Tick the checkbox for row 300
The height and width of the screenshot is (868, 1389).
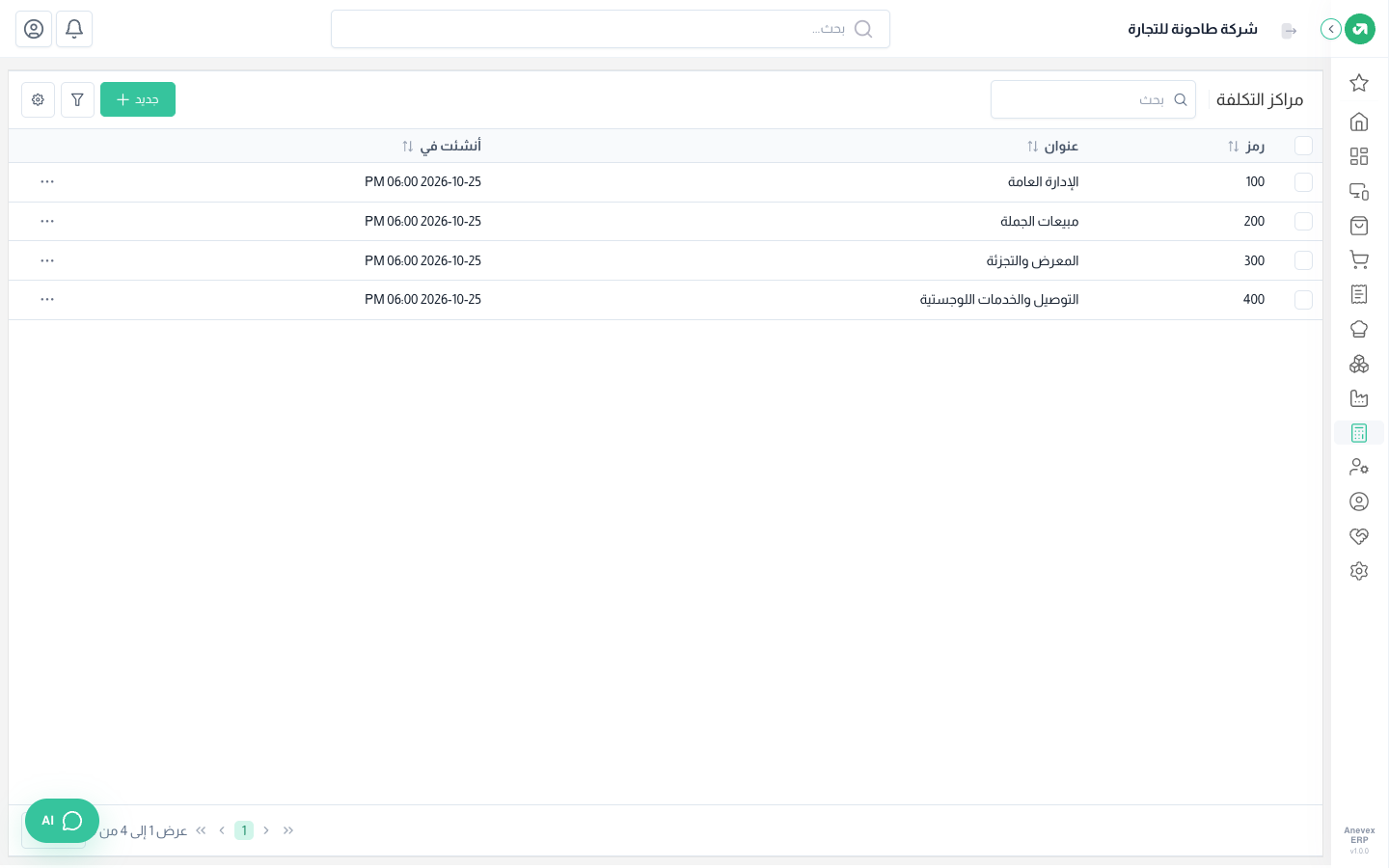[x=1303, y=260]
